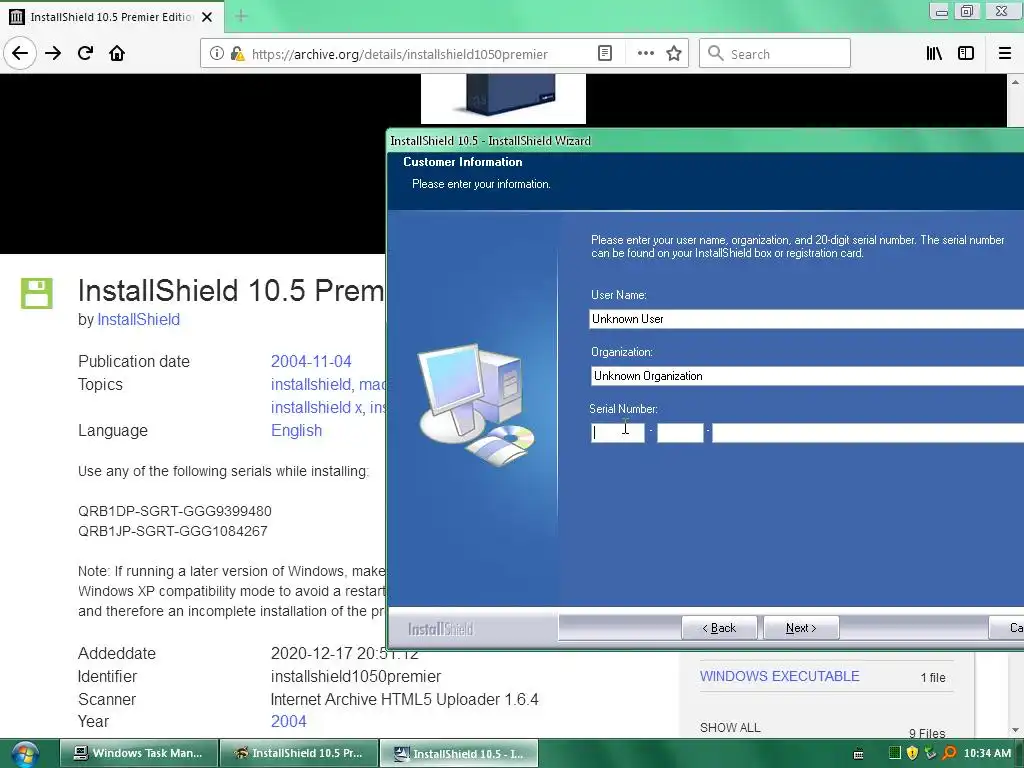Click the keyboard icon in system tray
Viewport: 1024px width, 768px height.
click(x=858, y=754)
